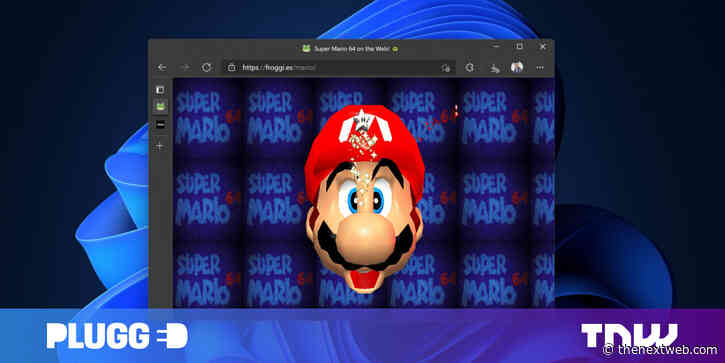Add page to favorites star icon
The width and height of the screenshot is (725, 363).
(x=445, y=68)
